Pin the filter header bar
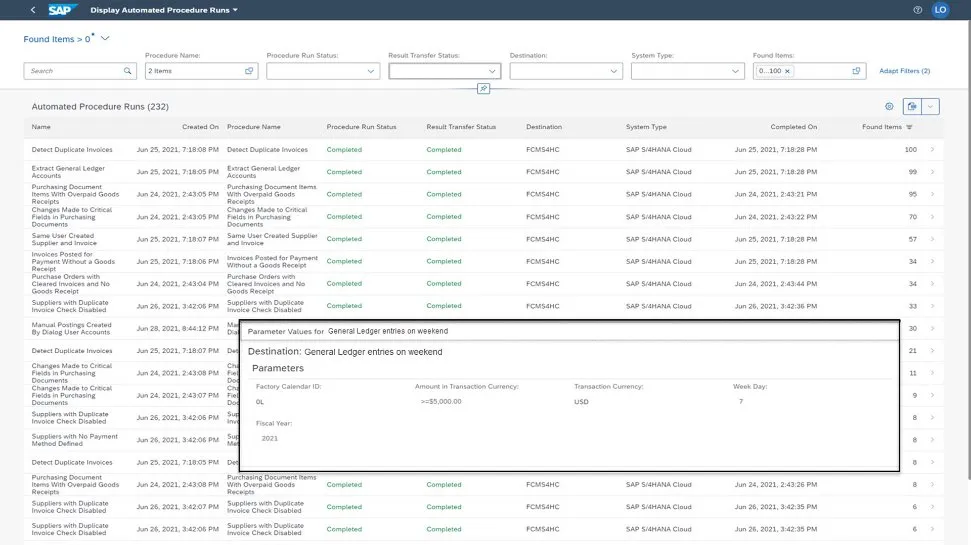The width and height of the screenshot is (971, 545). (483, 88)
